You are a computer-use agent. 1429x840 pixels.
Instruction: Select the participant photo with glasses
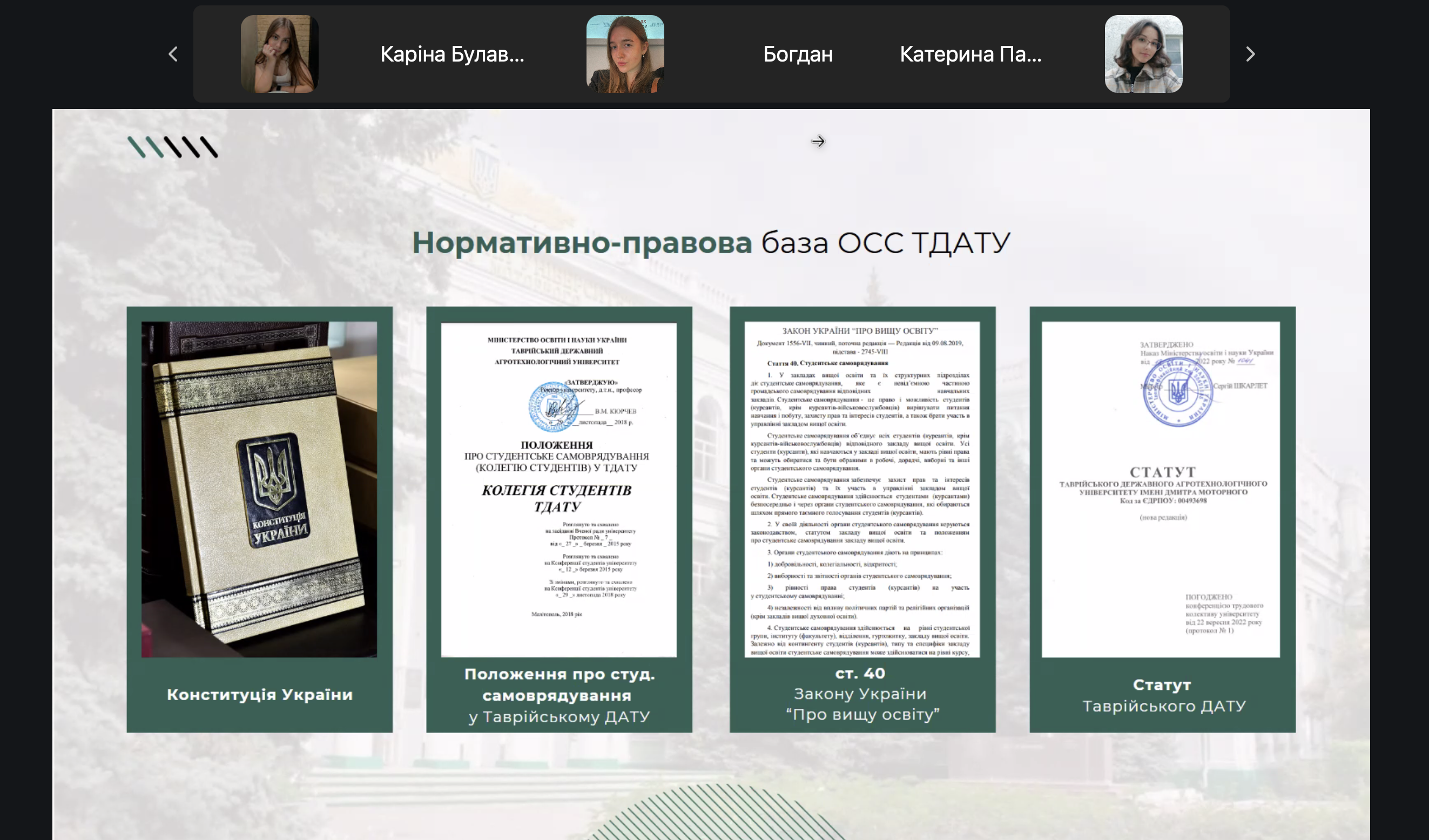pos(1143,55)
